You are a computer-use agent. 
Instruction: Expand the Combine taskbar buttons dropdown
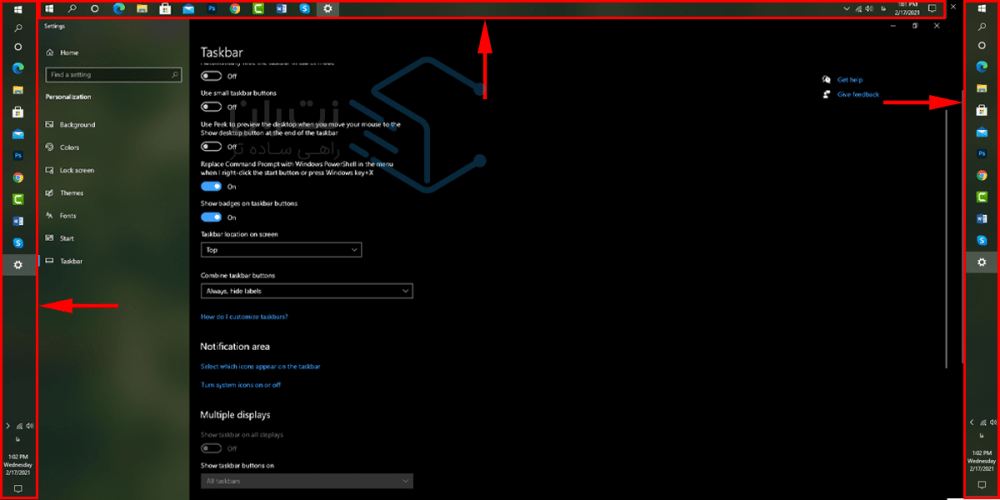[306, 291]
